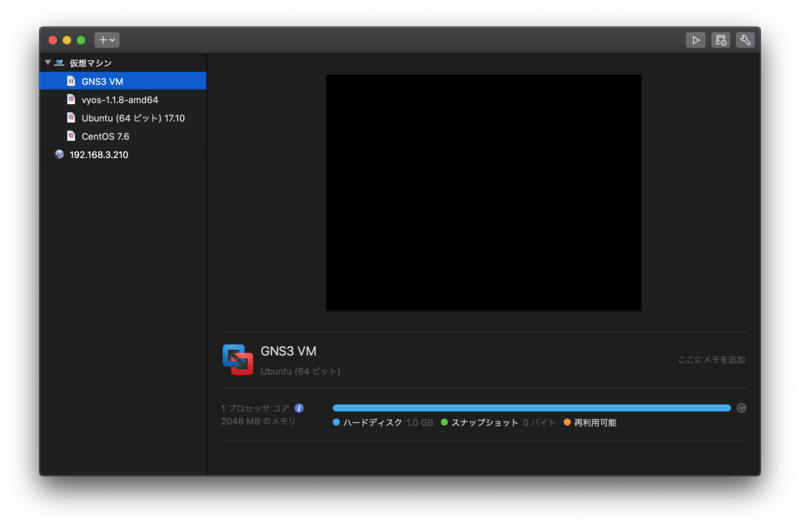The image size is (800, 528).
Task: Click the GNS3 VM title text
Action: 288,351
